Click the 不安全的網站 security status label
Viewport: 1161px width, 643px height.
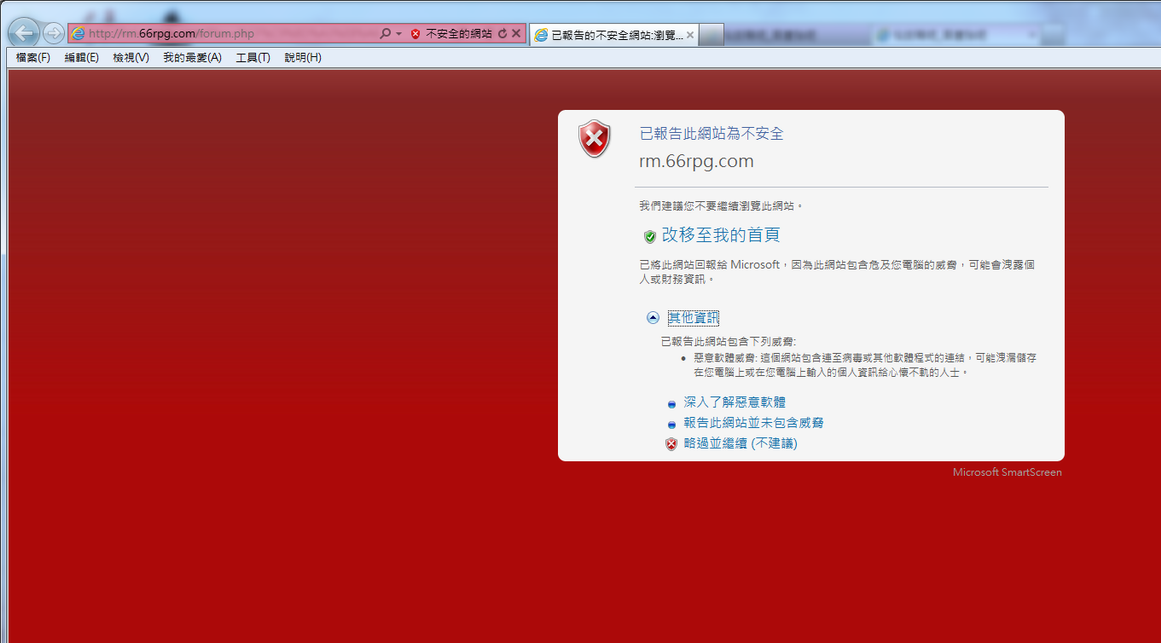(x=458, y=33)
